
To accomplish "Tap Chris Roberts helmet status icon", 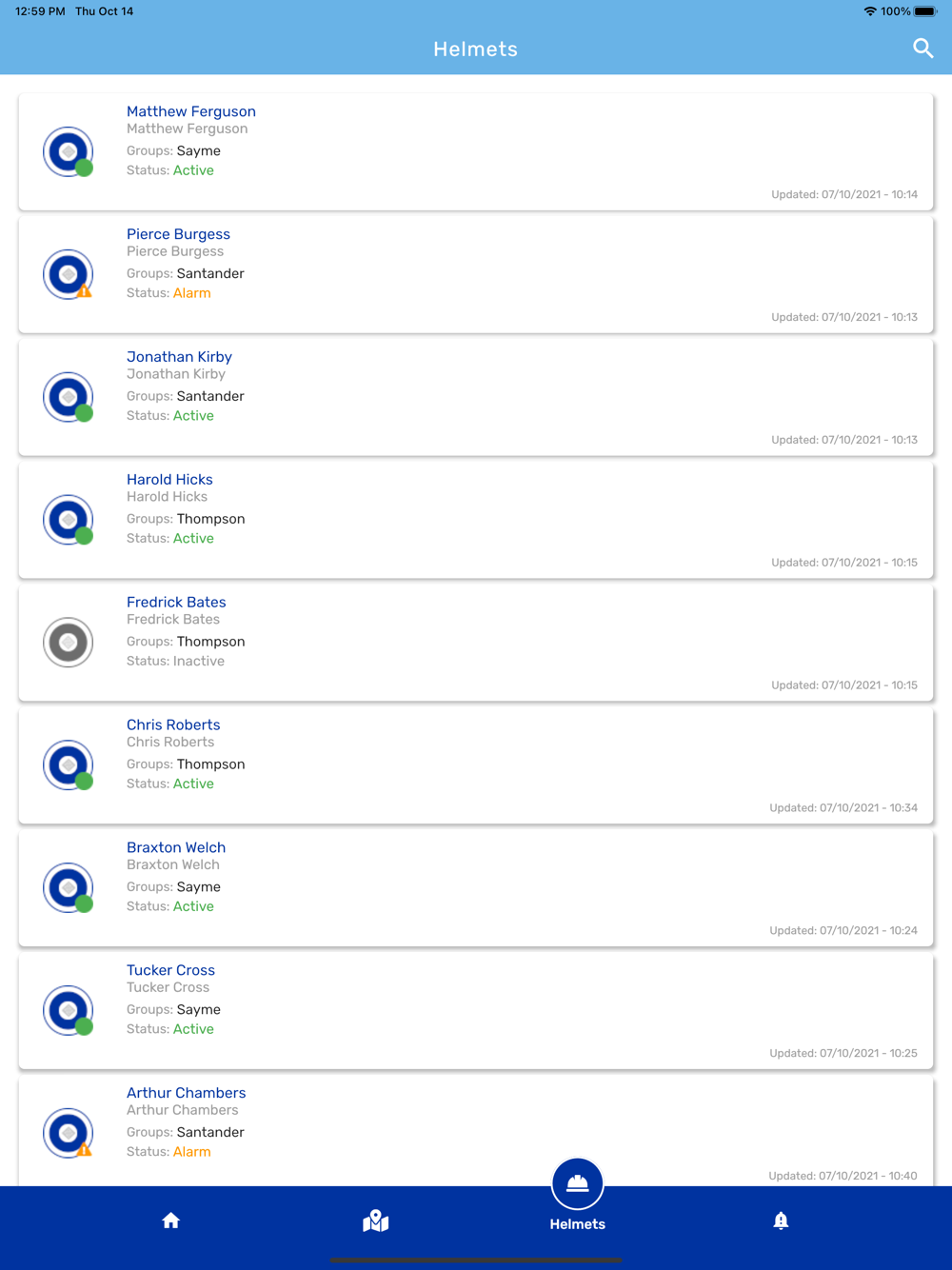I will pyautogui.click(x=69, y=765).
